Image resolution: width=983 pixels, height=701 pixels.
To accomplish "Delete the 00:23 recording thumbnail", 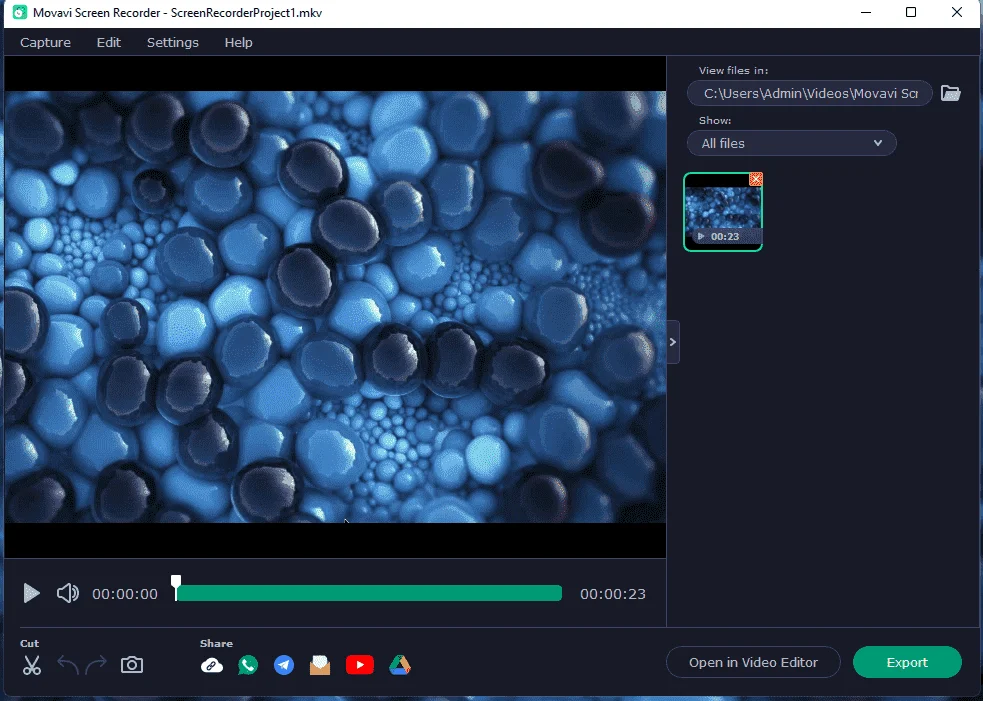I will 756,179.
